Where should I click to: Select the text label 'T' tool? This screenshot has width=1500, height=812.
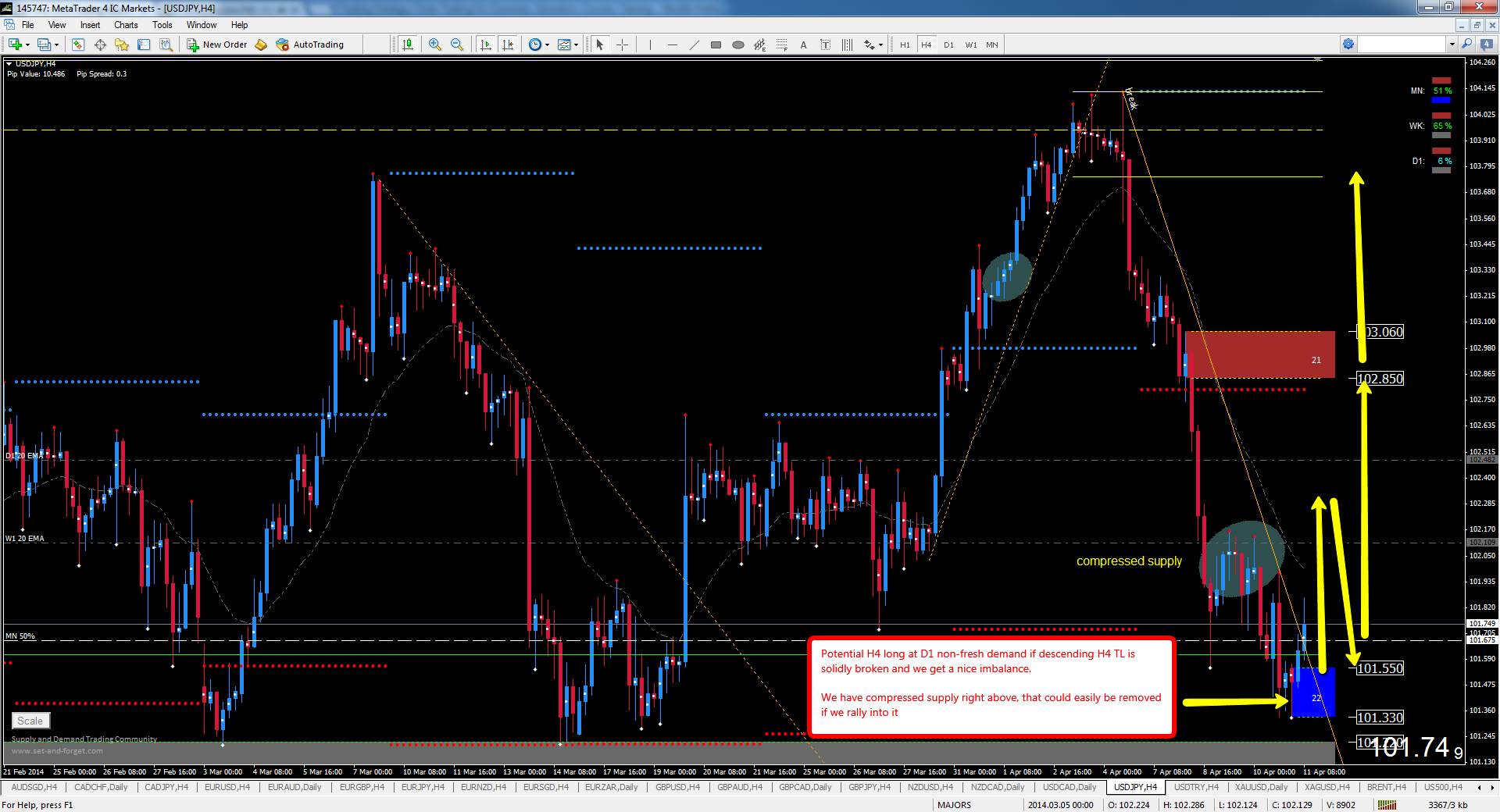(x=825, y=45)
